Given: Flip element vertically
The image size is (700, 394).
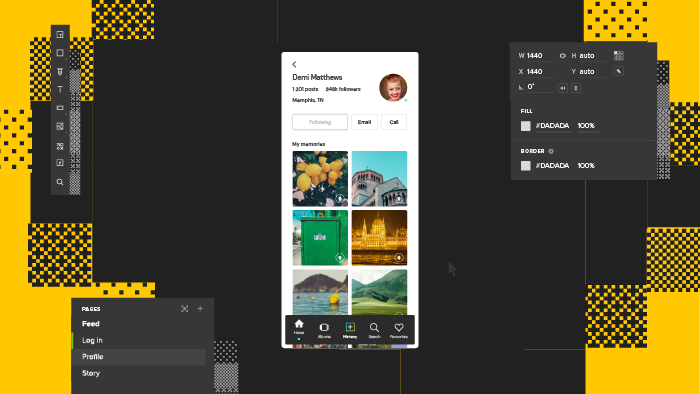Looking at the screenshot, I should (x=576, y=88).
